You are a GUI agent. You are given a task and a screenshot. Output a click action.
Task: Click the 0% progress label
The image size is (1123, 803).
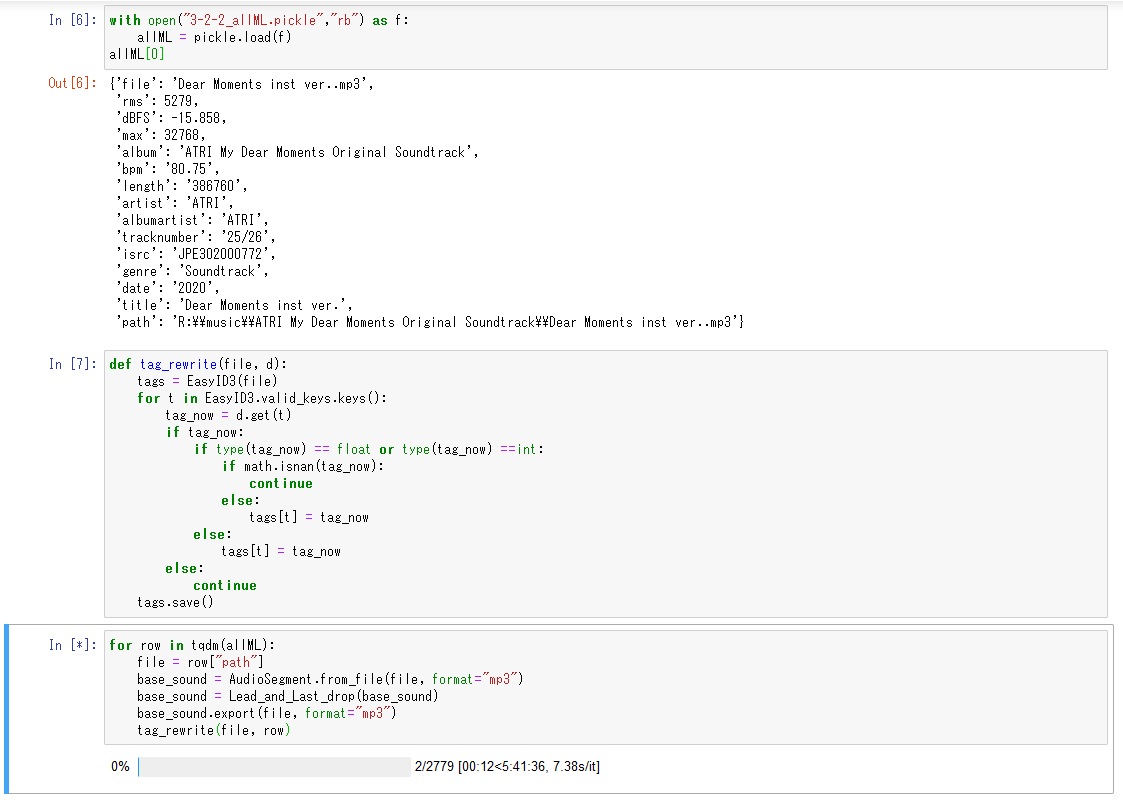click(120, 766)
